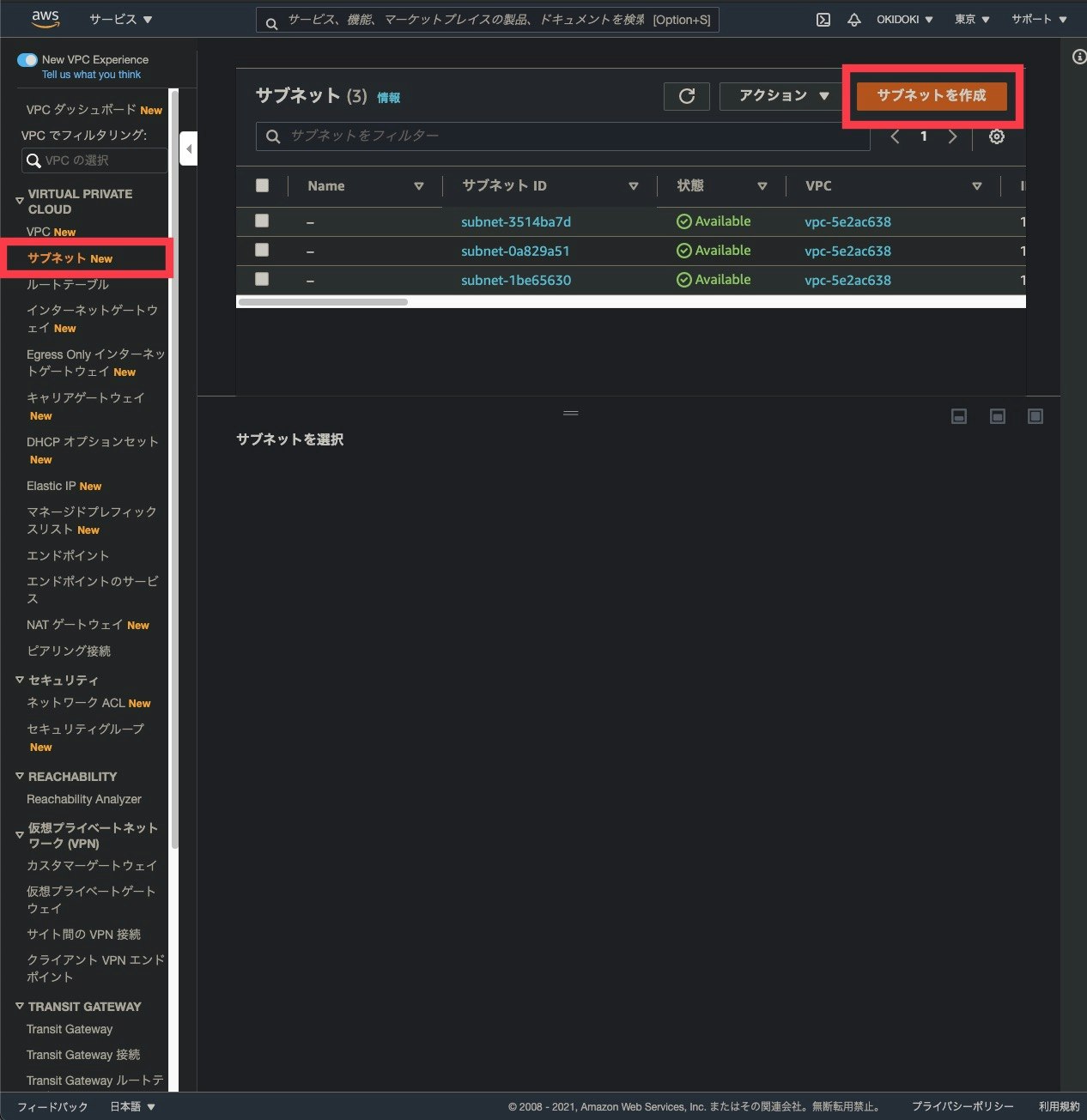Go to next page arrow
The height and width of the screenshot is (1120, 1087).
[x=952, y=136]
